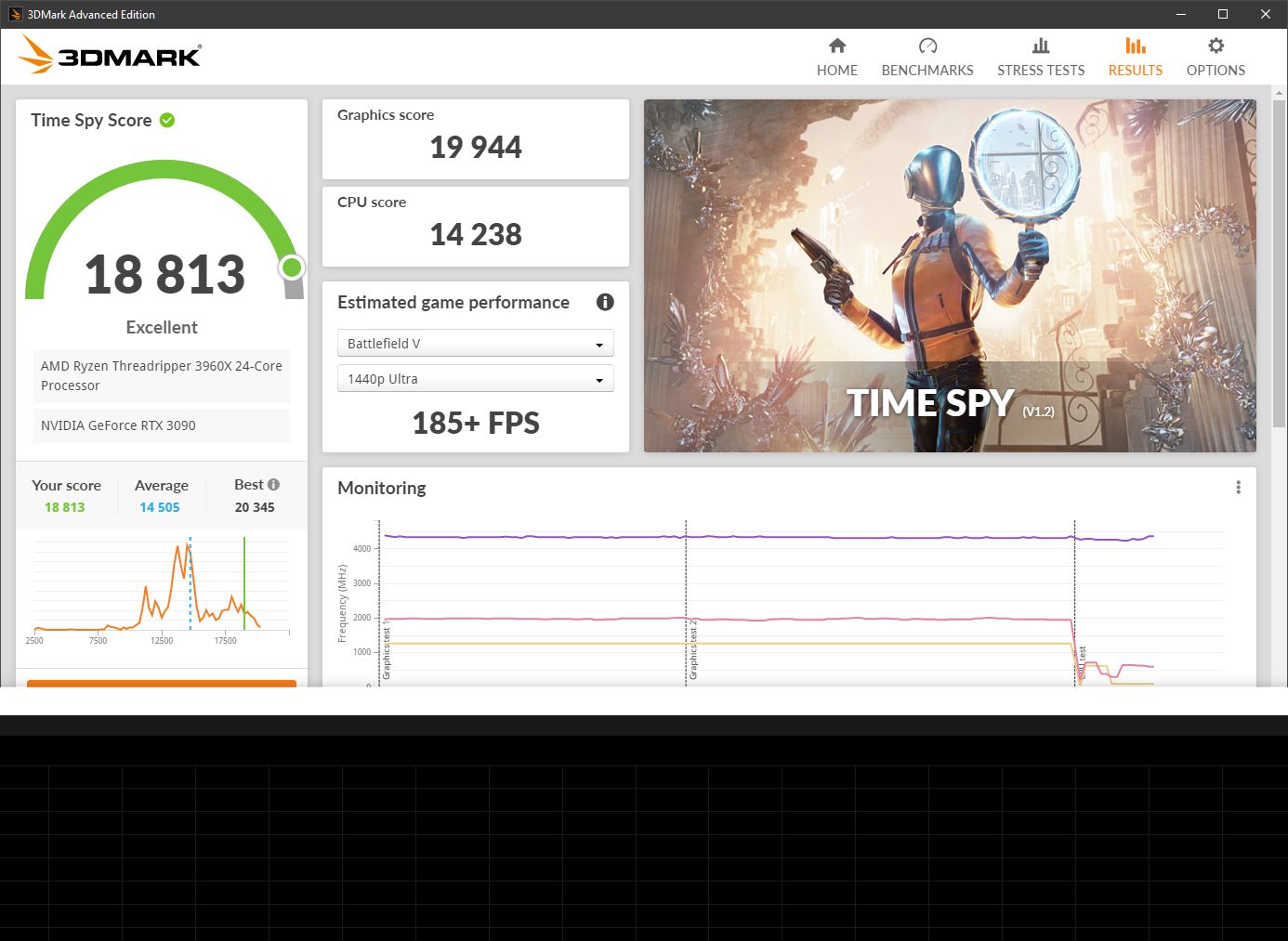This screenshot has height=941, width=1288.
Task: Minimize the 3DMark window
Action: [x=1181, y=14]
